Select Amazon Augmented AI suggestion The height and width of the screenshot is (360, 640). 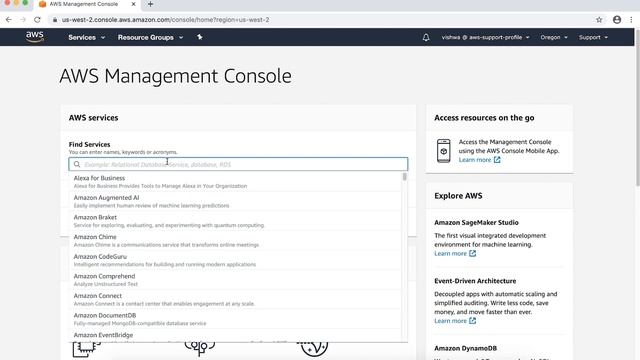pos(235,201)
